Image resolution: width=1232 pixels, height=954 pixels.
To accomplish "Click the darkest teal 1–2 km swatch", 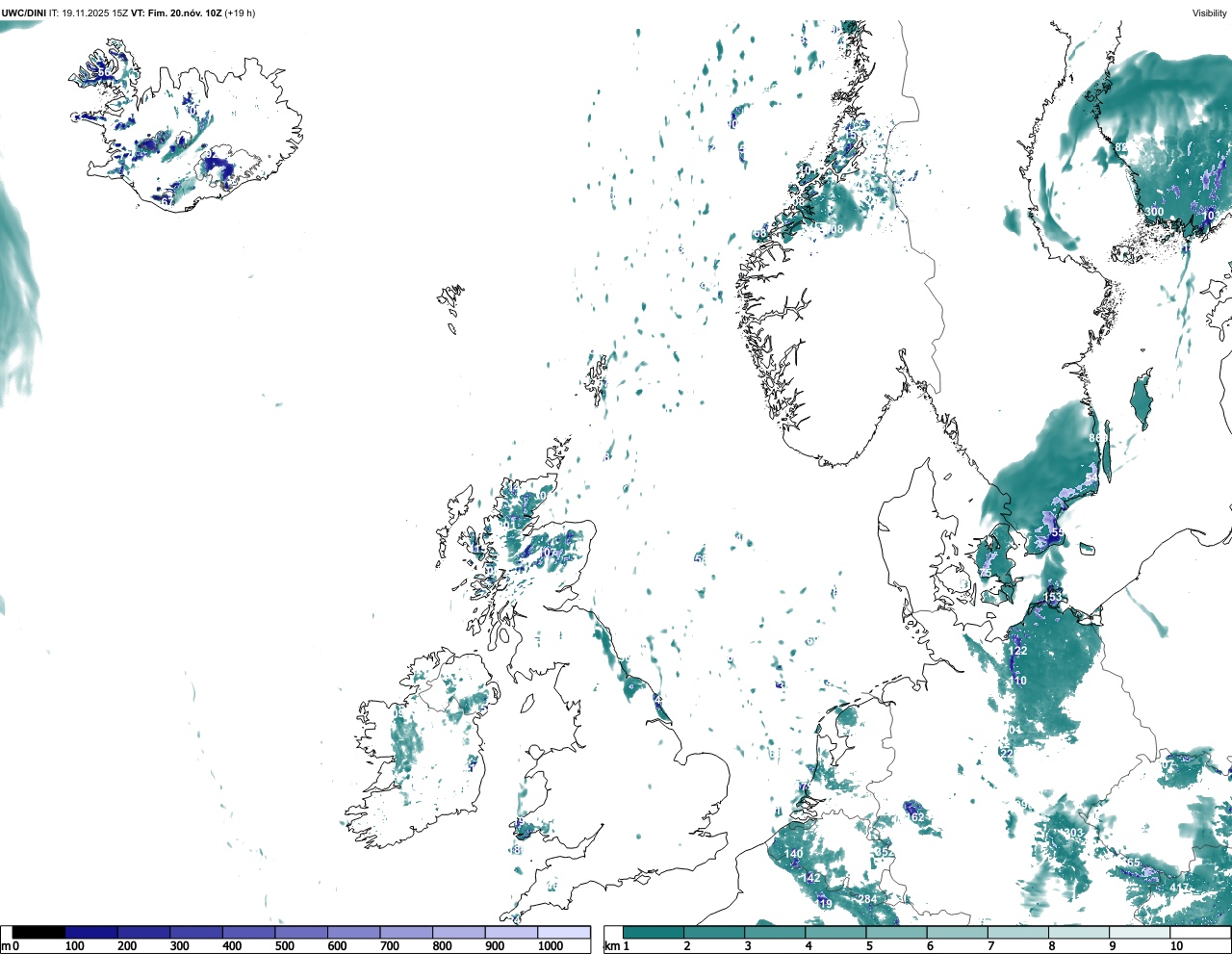I will click(x=654, y=933).
